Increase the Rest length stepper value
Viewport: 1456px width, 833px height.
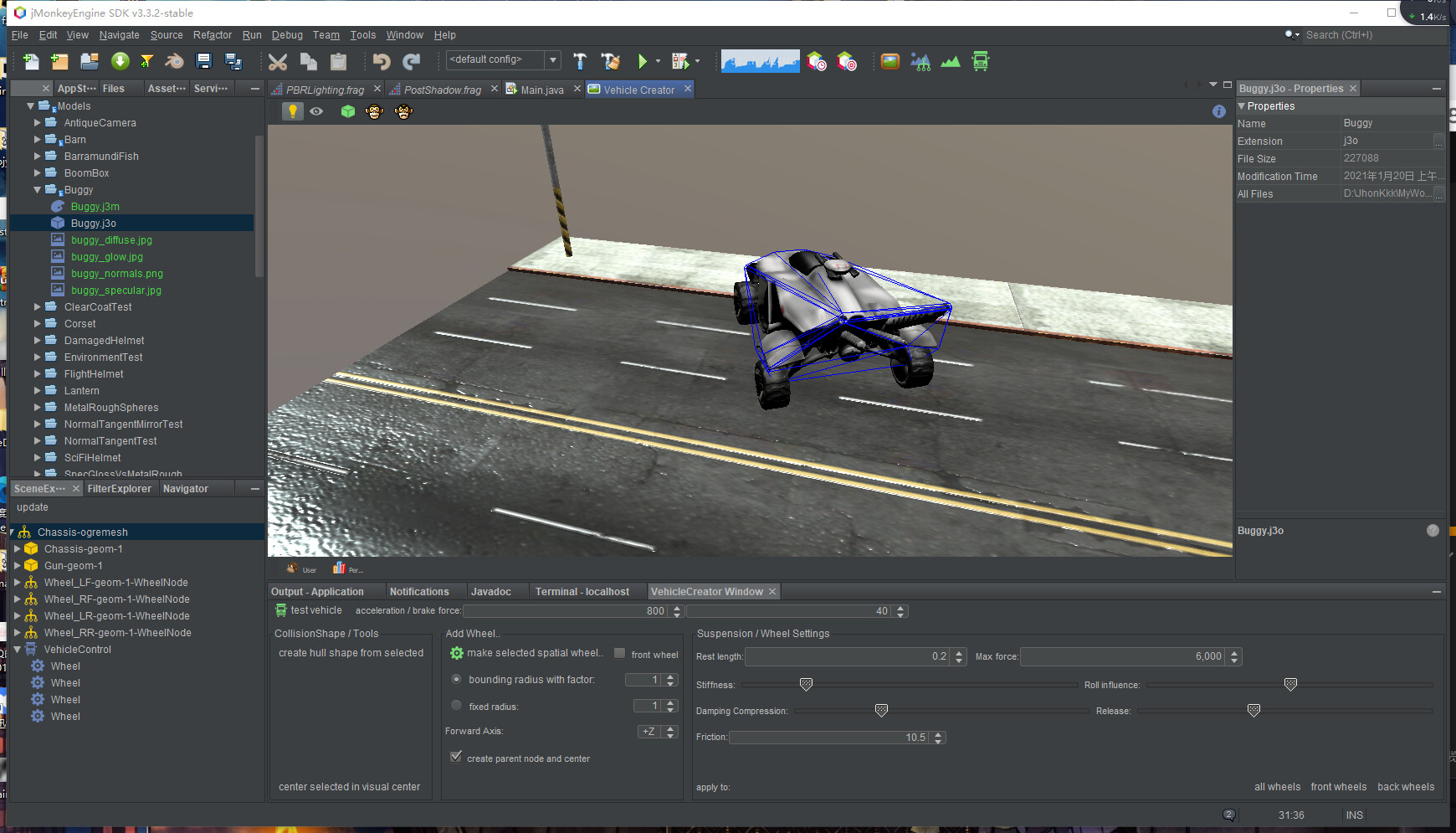click(960, 653)
